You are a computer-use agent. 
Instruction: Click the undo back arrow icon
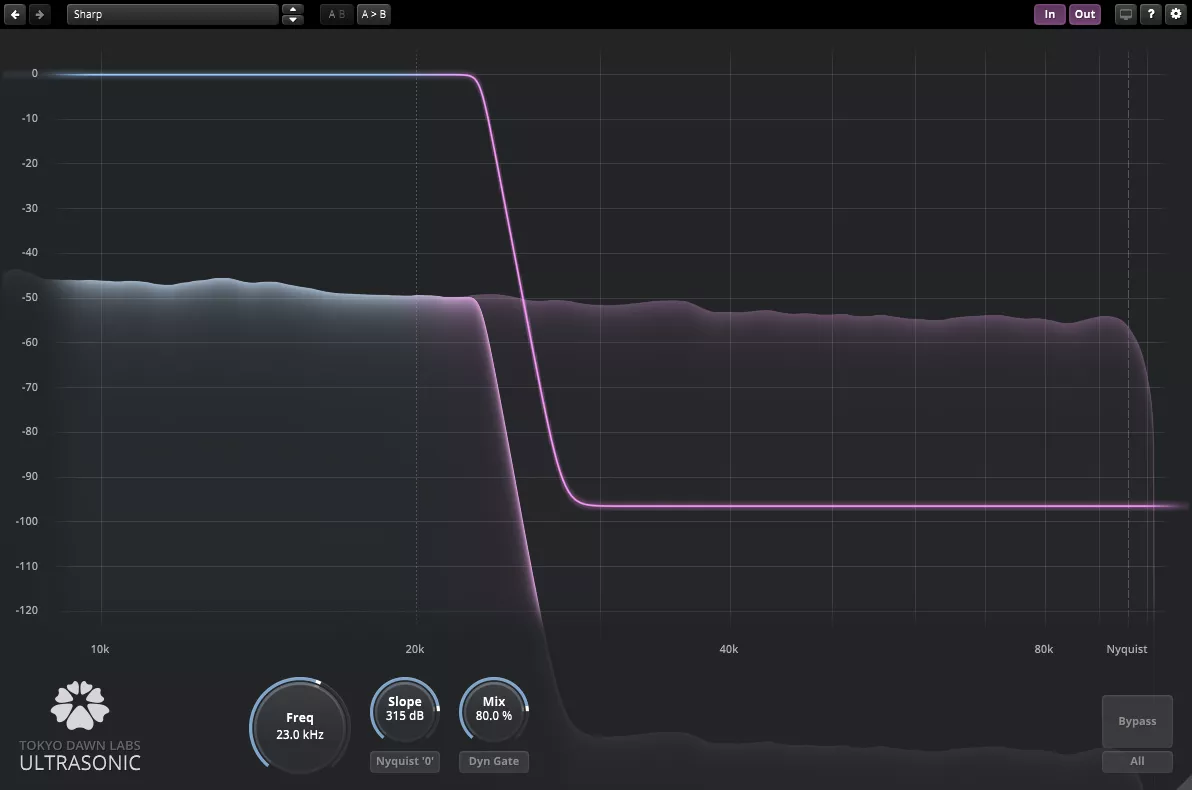coord(15,14)
